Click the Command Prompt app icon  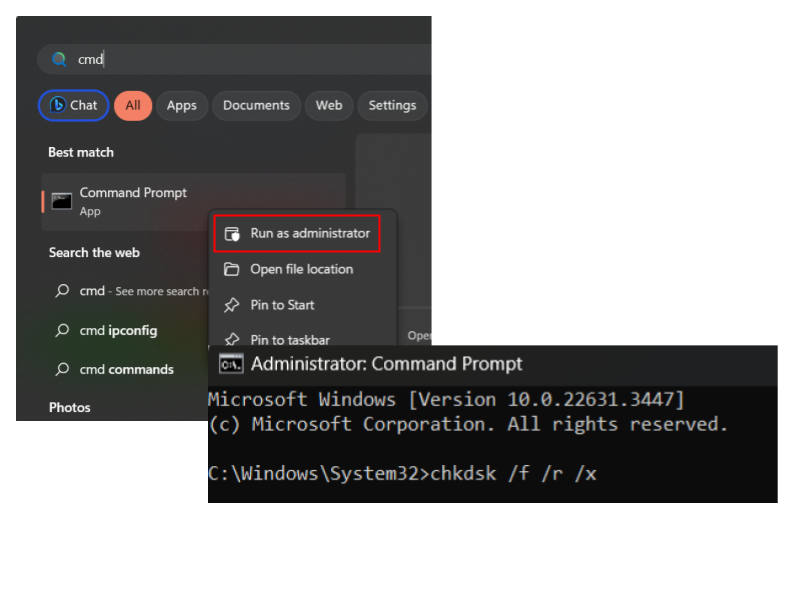click(62, 202)
